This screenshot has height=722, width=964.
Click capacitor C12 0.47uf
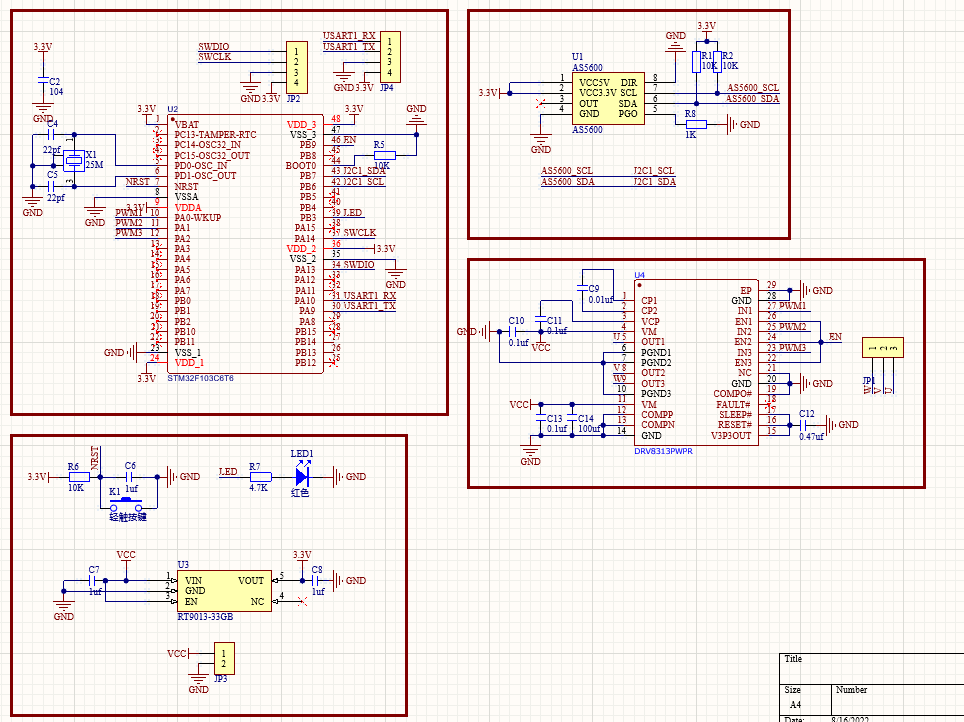click(x=804, y=425)
